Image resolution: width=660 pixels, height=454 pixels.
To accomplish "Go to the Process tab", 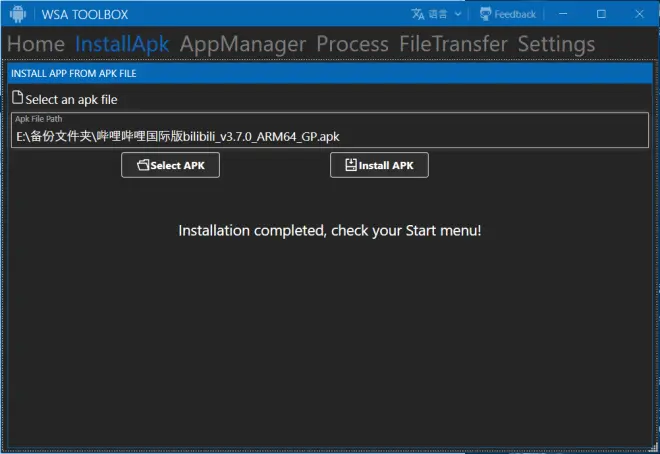I will tap(352, 44).
